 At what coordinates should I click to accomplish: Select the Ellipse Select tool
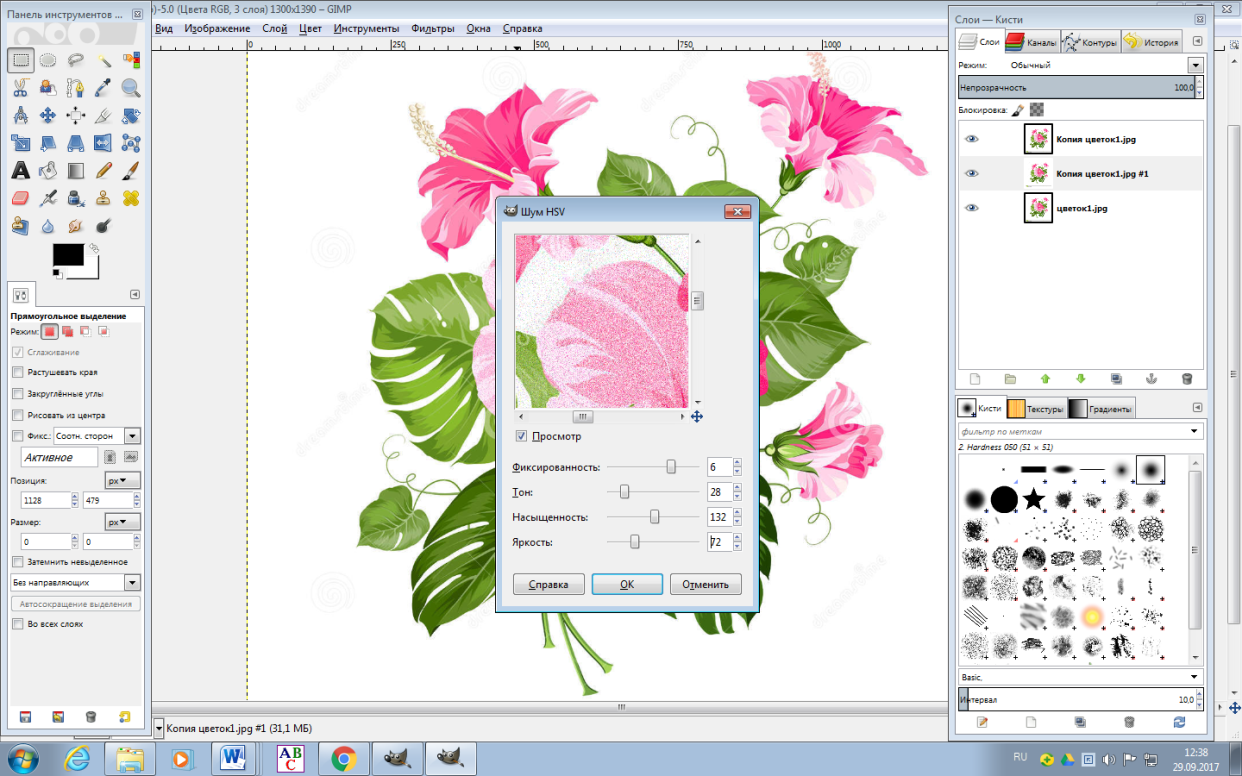pos(48,61)
